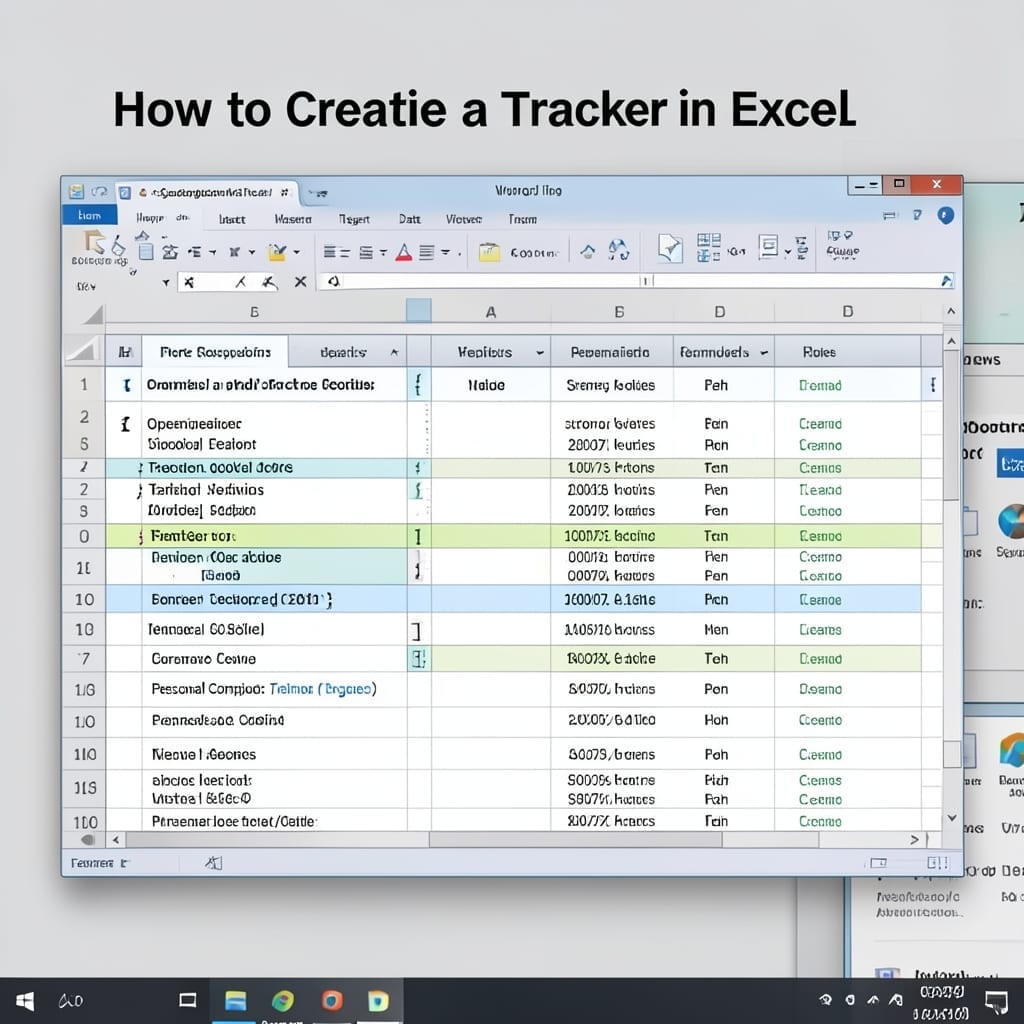Open Task View on the taskbar

tap(188, 1000)
